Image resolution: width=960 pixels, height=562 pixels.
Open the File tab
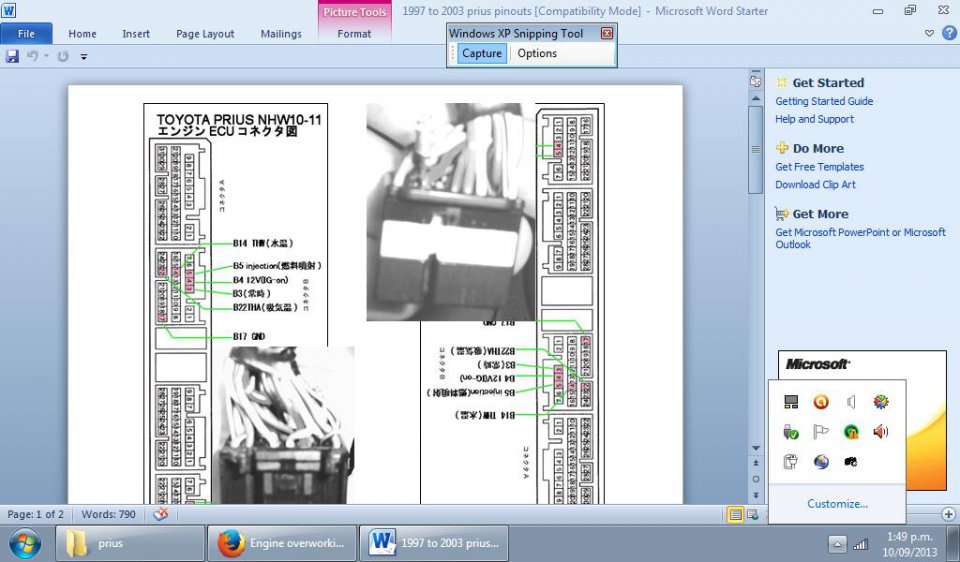[x=26, y=34]
